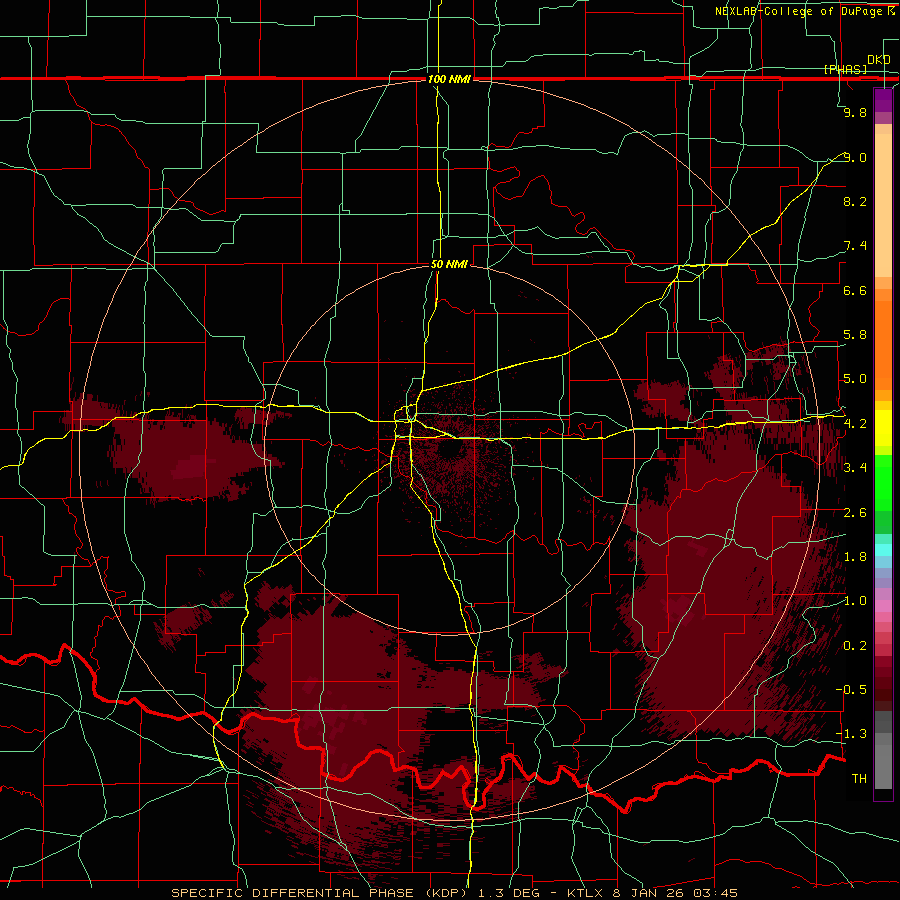Click the 5.0 scale value

pos(855,379)
